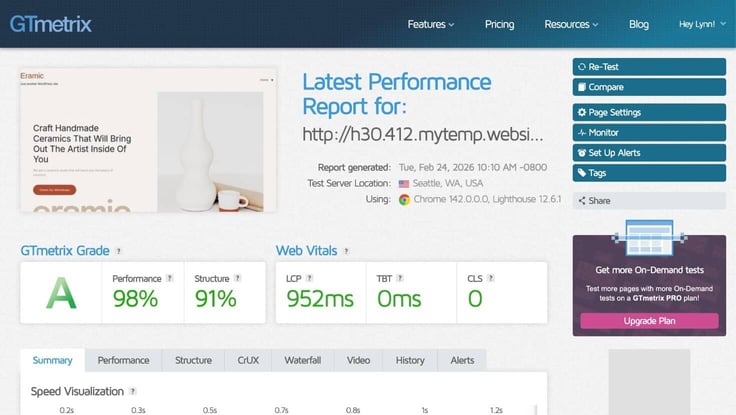Click the 91% Structure score
Screen dimensions: 736x415
pyautogui.click(x=215, y=299)
